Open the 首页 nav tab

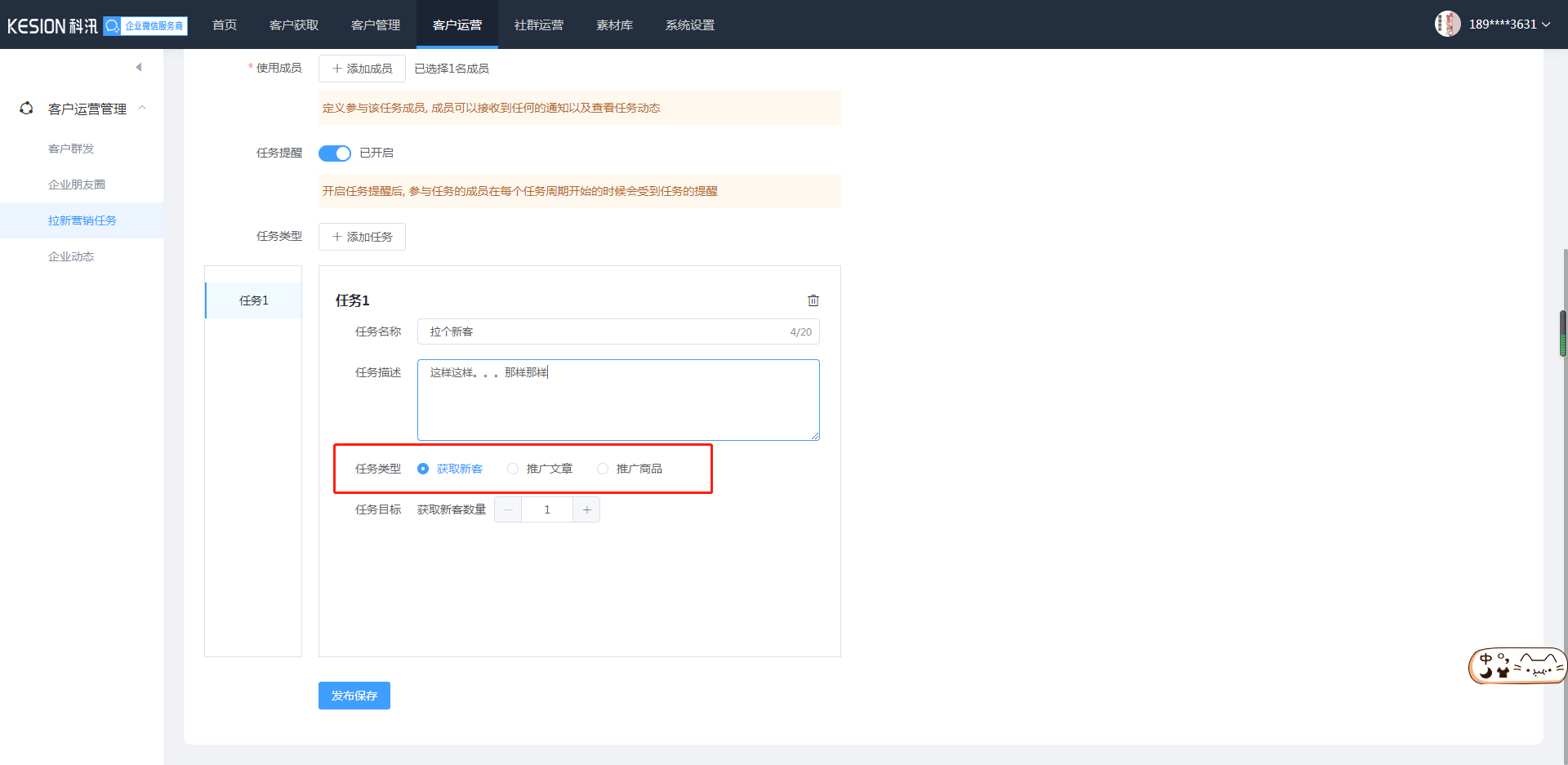click(x=225, y=24)
